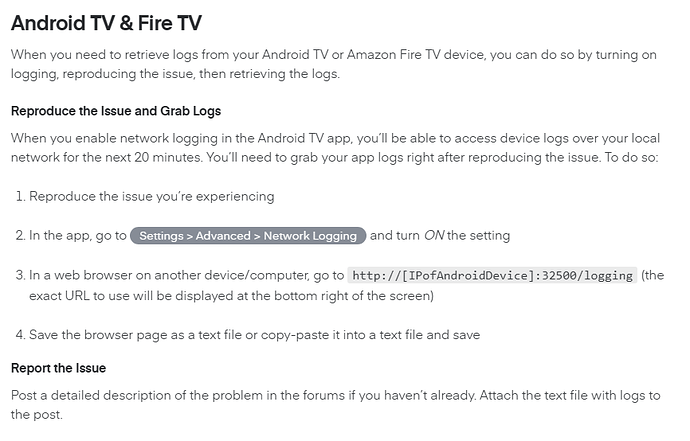
Task: Click the words Network Logging inside the badge
Action: [310, 236]
